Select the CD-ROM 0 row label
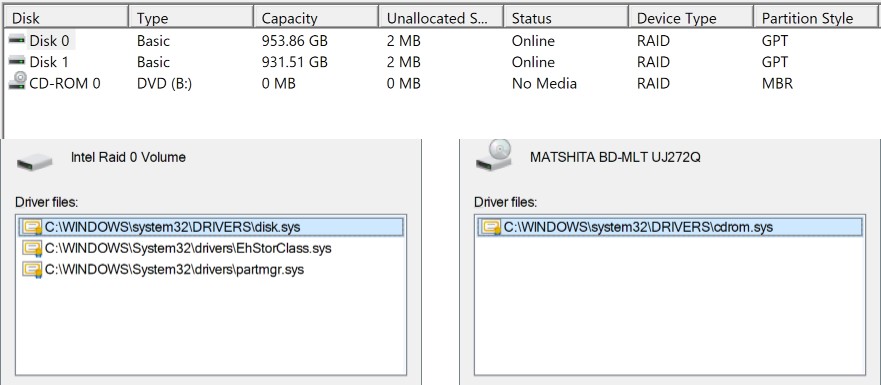Image resolution: width=881 pixels, height=385 pixels. (x=65, y=83)
